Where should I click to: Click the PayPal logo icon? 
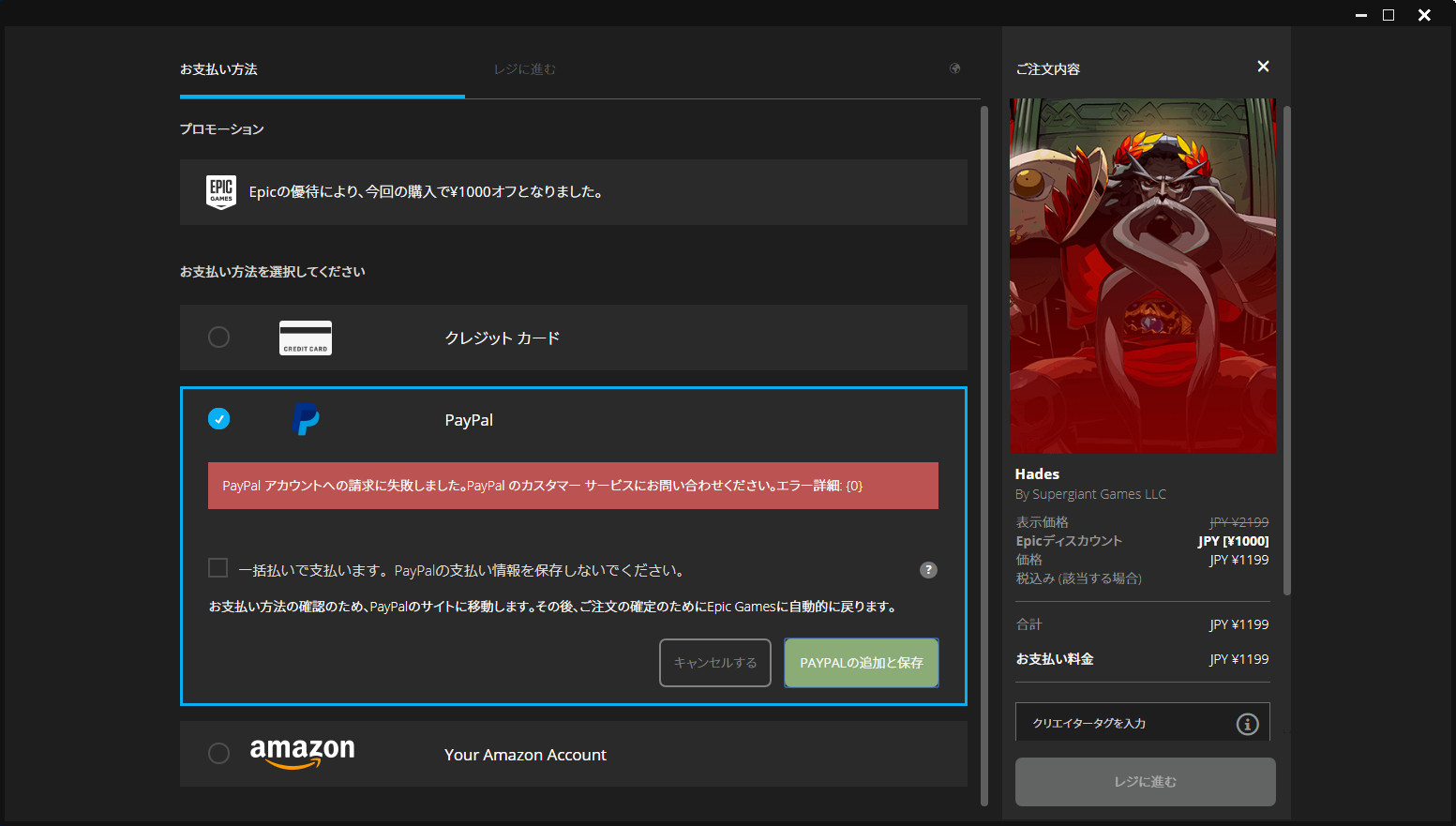click(x=306, y=419)
